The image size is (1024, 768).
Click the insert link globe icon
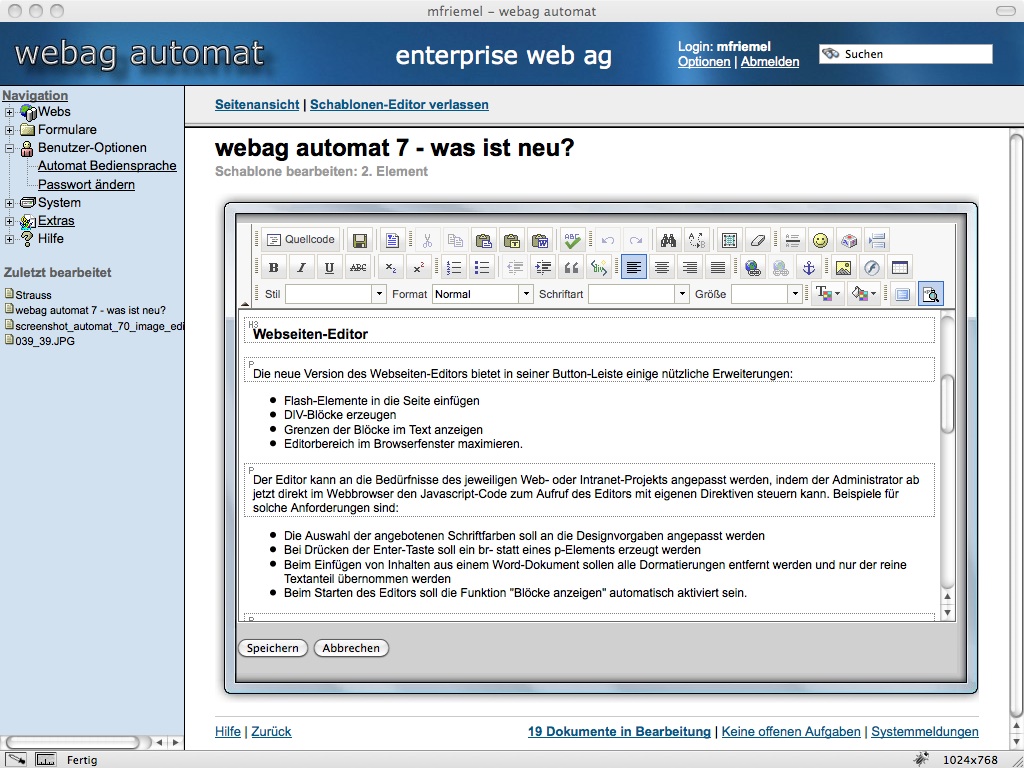pos(753,267)
